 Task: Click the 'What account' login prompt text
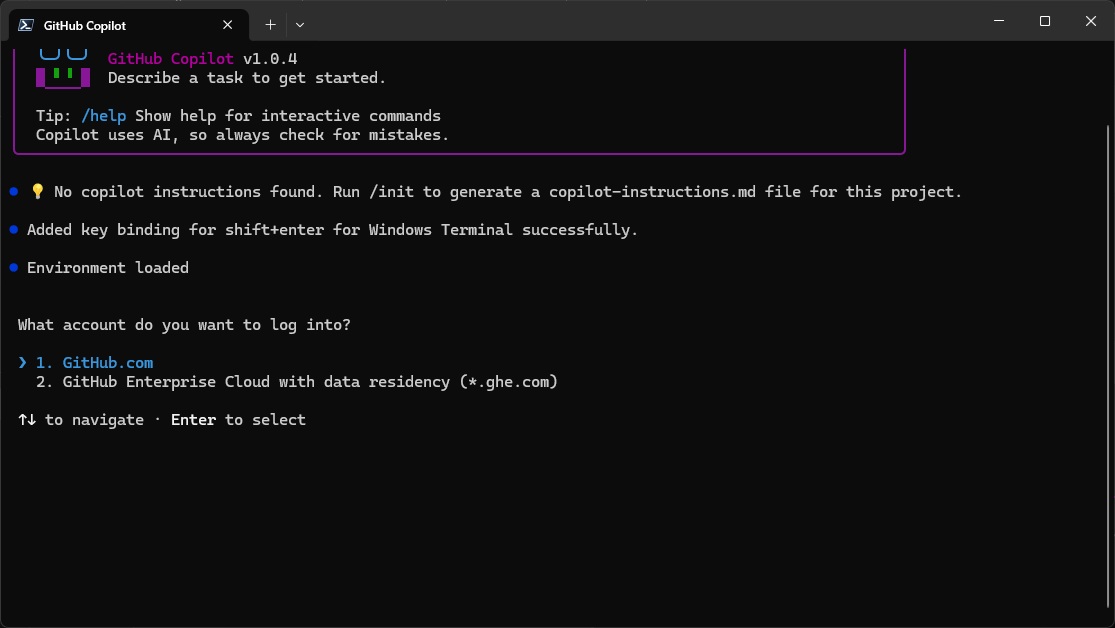(x=184, y=325)
